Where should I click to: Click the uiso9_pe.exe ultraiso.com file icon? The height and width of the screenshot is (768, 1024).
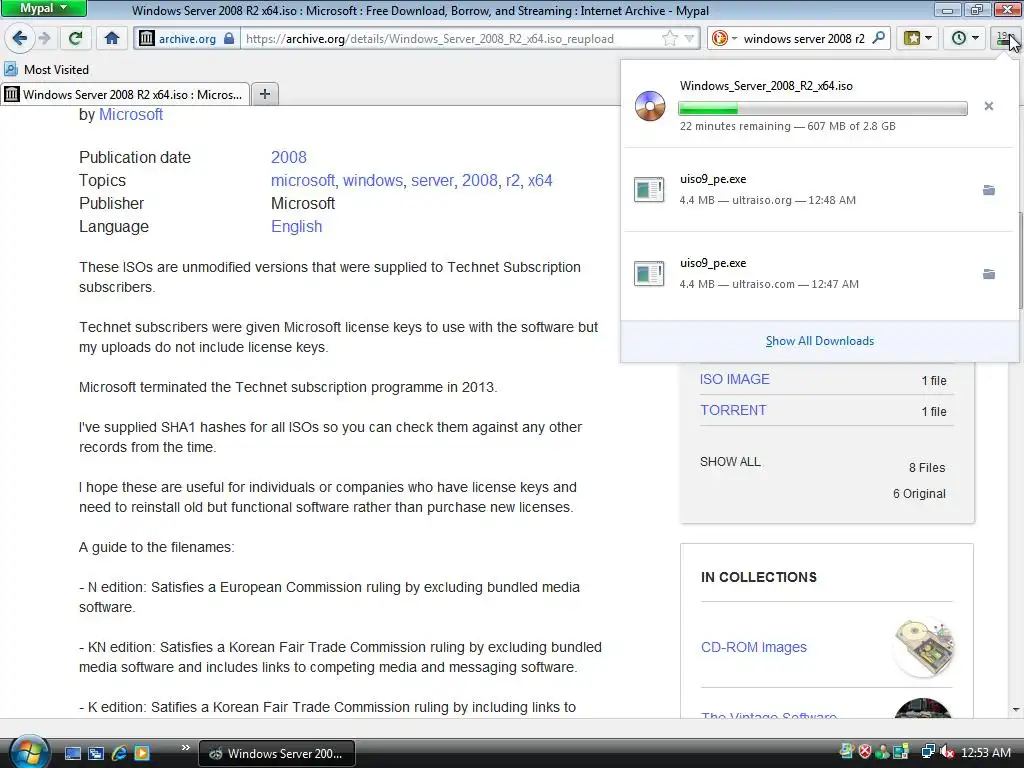(x=649, y=274)
